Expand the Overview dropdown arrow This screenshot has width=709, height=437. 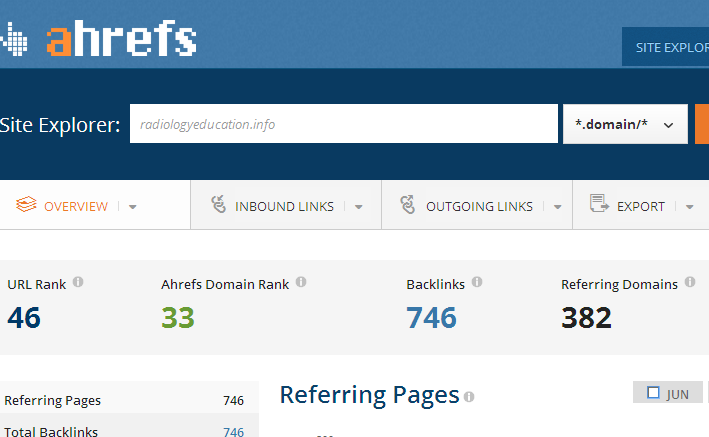click(132, 207)
